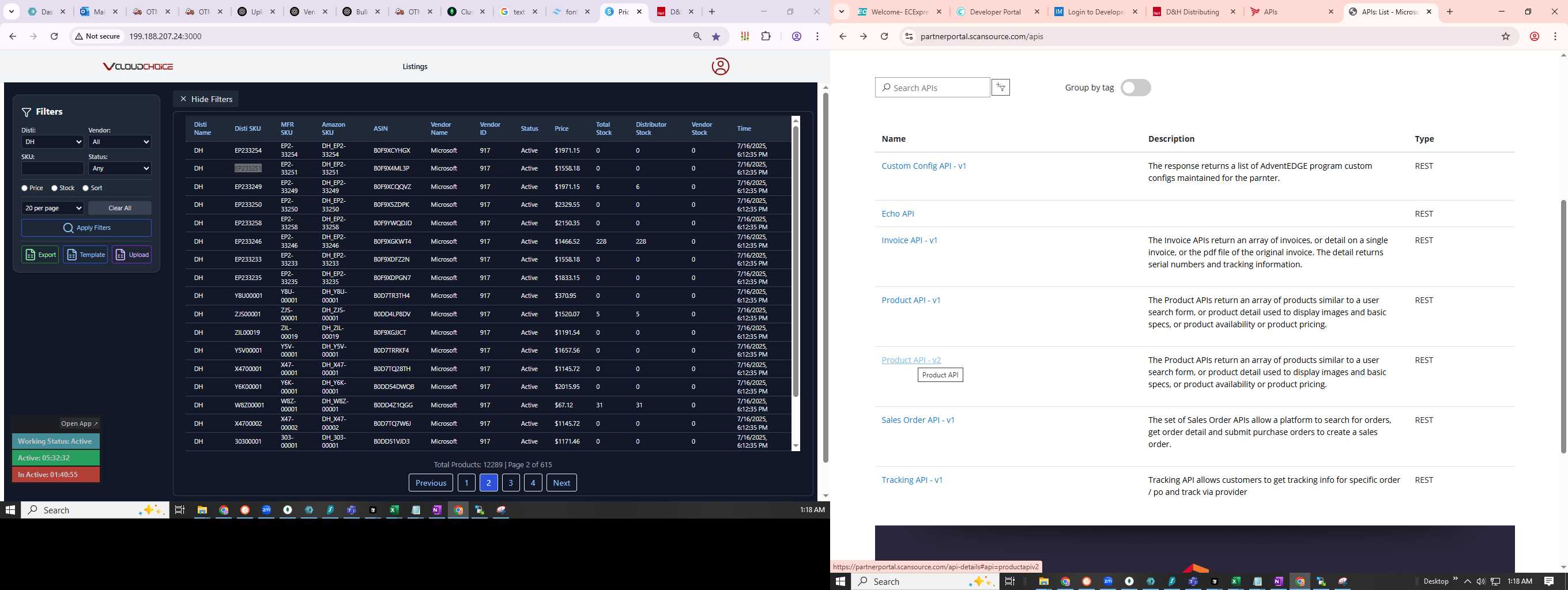View site information for partnerportal.scansource.com

click(x=908, y=36)
